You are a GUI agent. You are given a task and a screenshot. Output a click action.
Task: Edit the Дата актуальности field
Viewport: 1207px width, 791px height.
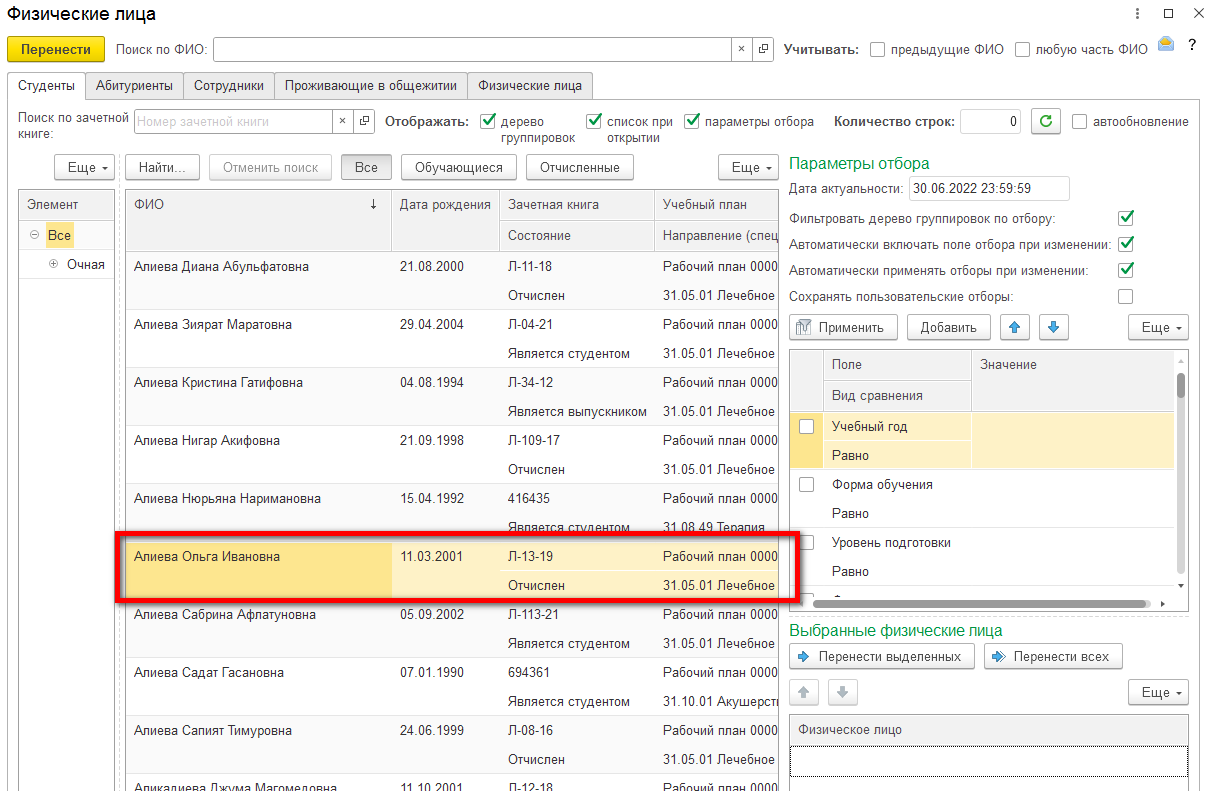click(x=989, y=188)
